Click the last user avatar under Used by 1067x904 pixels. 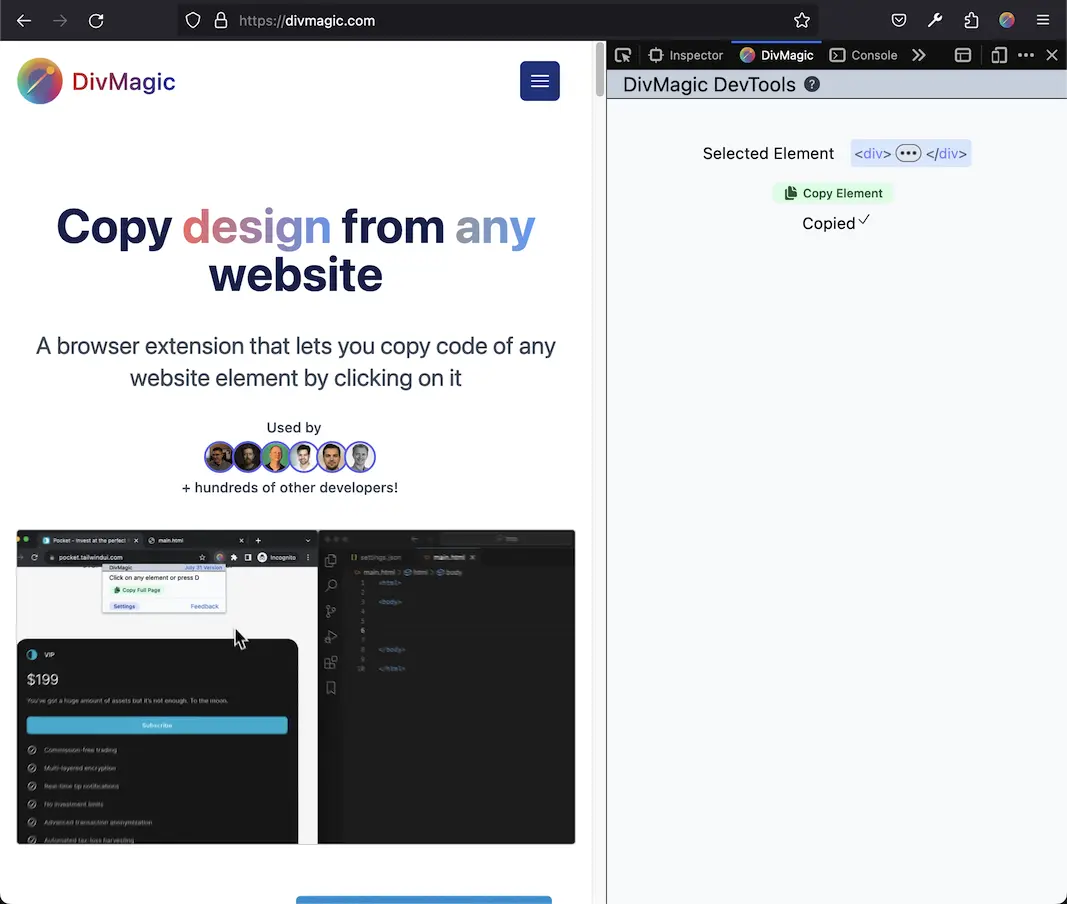pos(360,457)
